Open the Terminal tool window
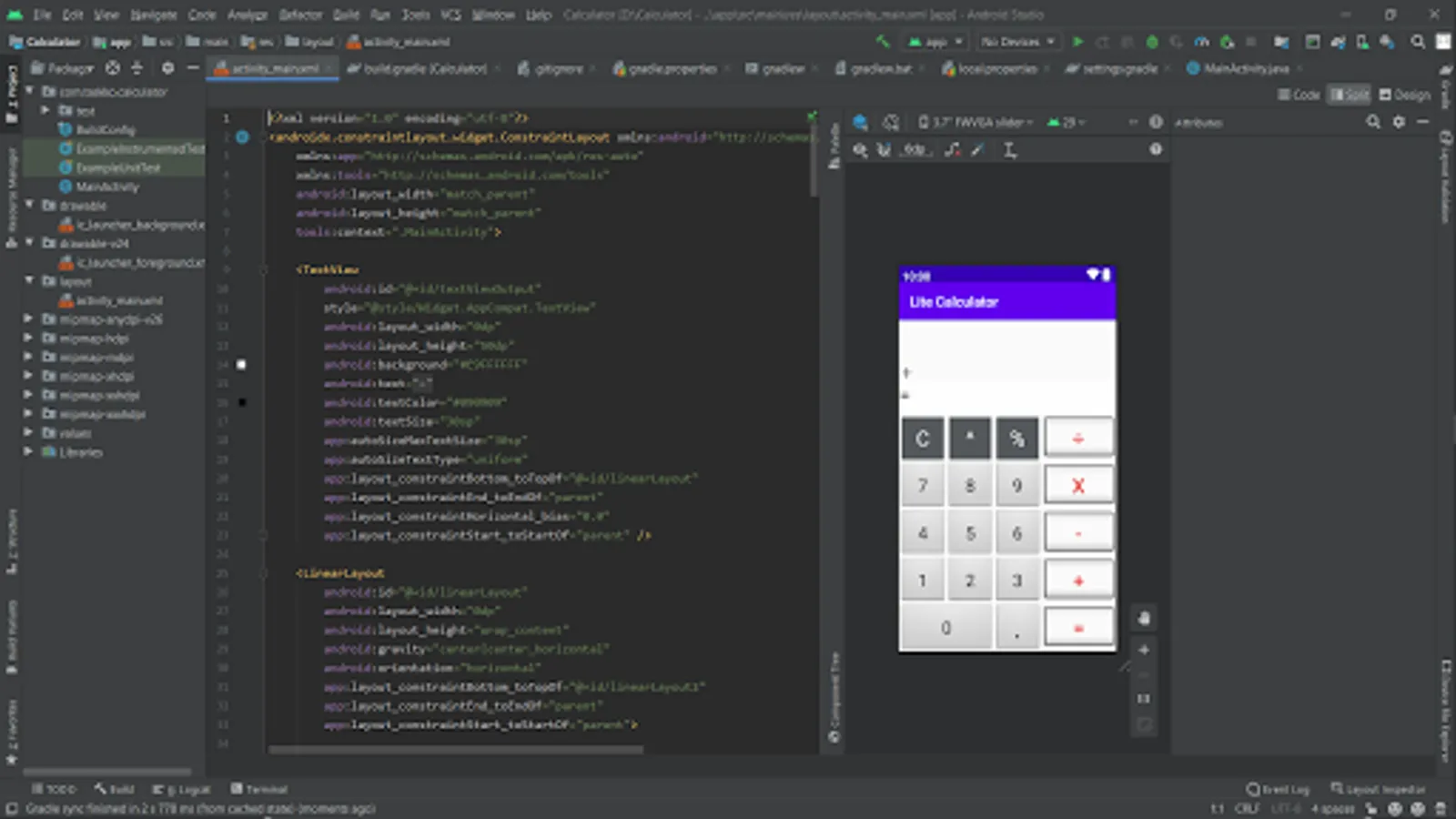The image size is (1456, 819). click(259, 789)
